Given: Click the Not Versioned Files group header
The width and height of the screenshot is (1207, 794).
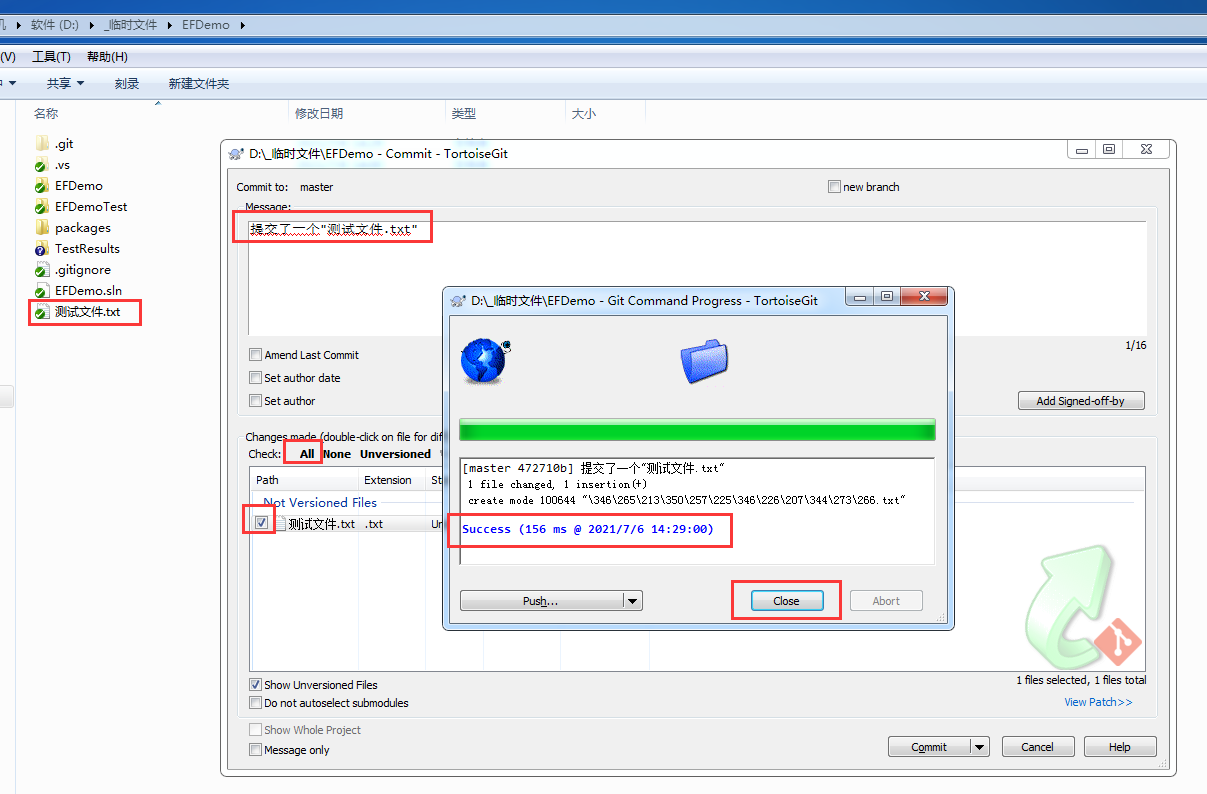Looking at the screenshot, I should 320,503.
